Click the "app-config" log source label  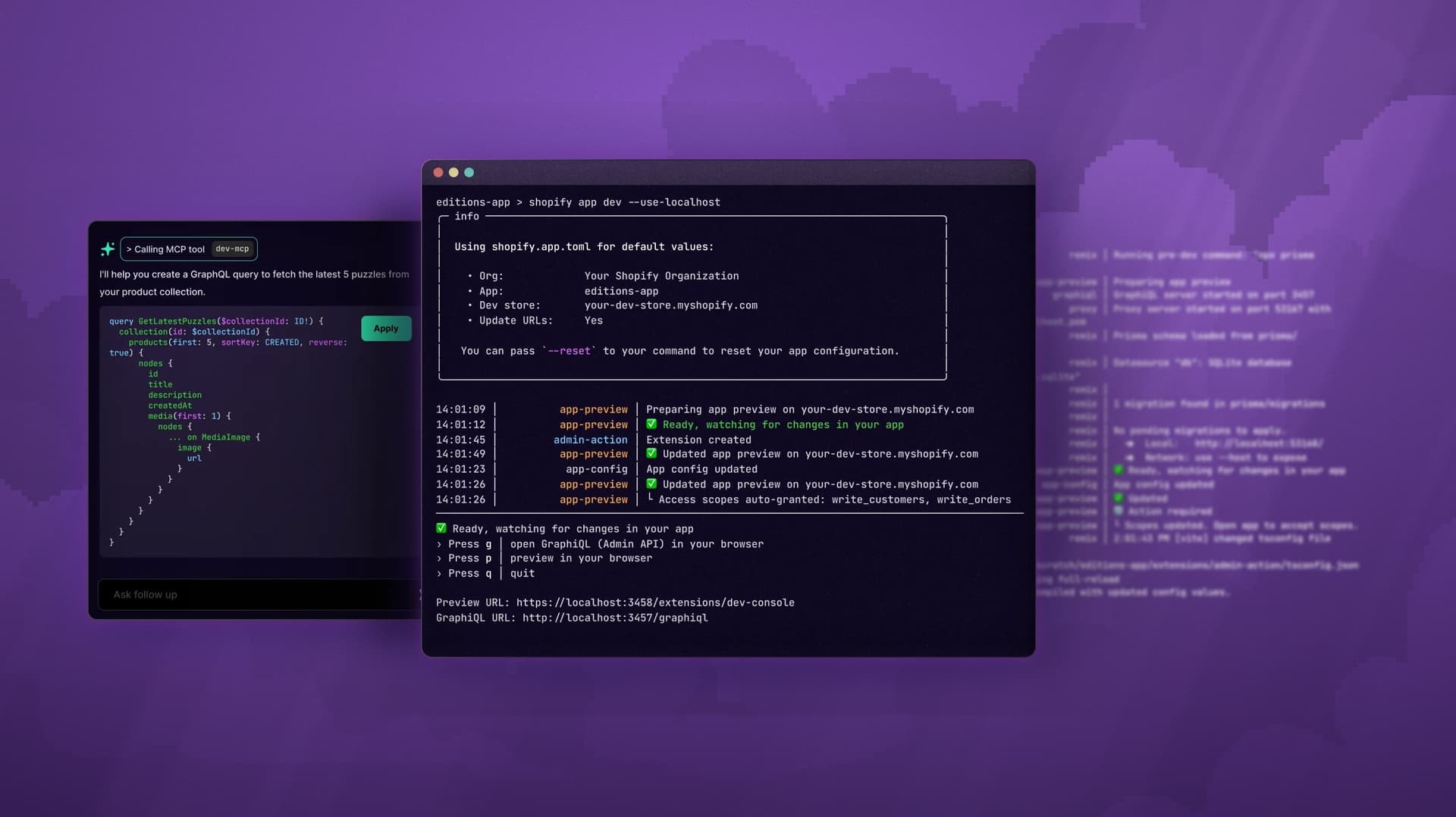(x=597, y=469)
